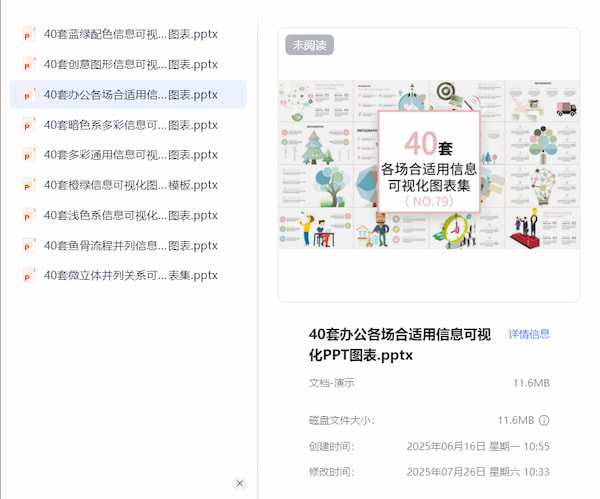Click the PPTX icon of 40套鱼骨流程并列信息
Viewport: 600px width, 499px height.
pyautogui.click(x=29, y=245)
